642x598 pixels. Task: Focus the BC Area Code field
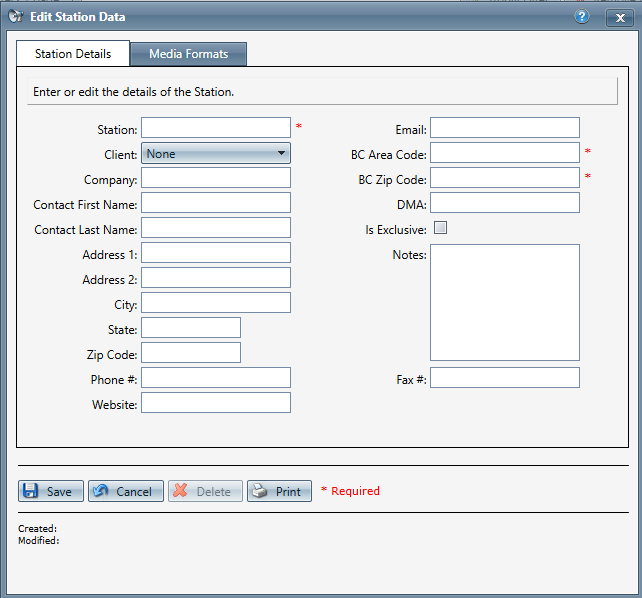505,153
